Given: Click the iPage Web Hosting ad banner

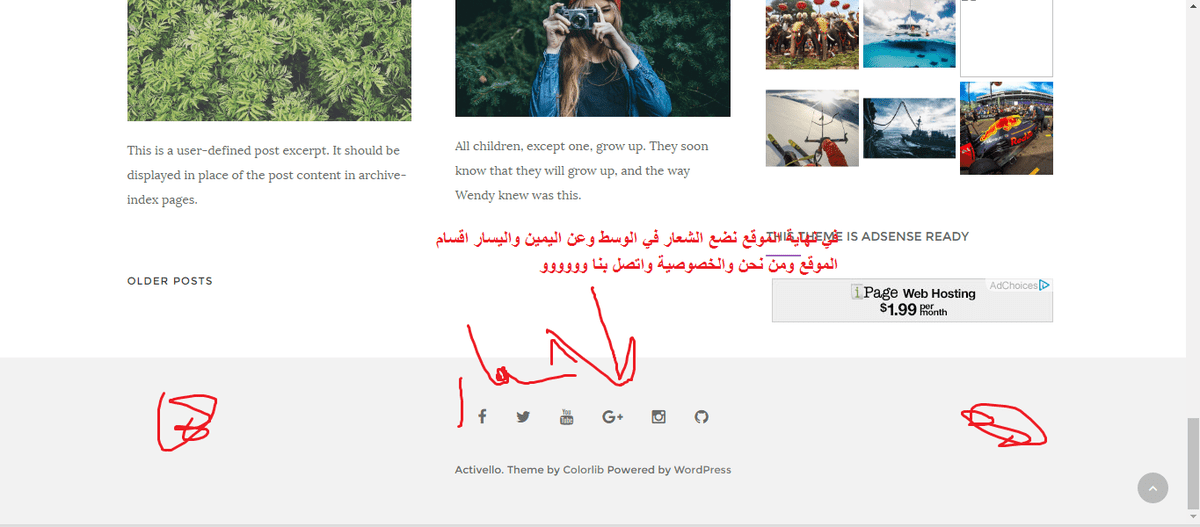Looking at the screenshot, I should (x=912, y=300).
